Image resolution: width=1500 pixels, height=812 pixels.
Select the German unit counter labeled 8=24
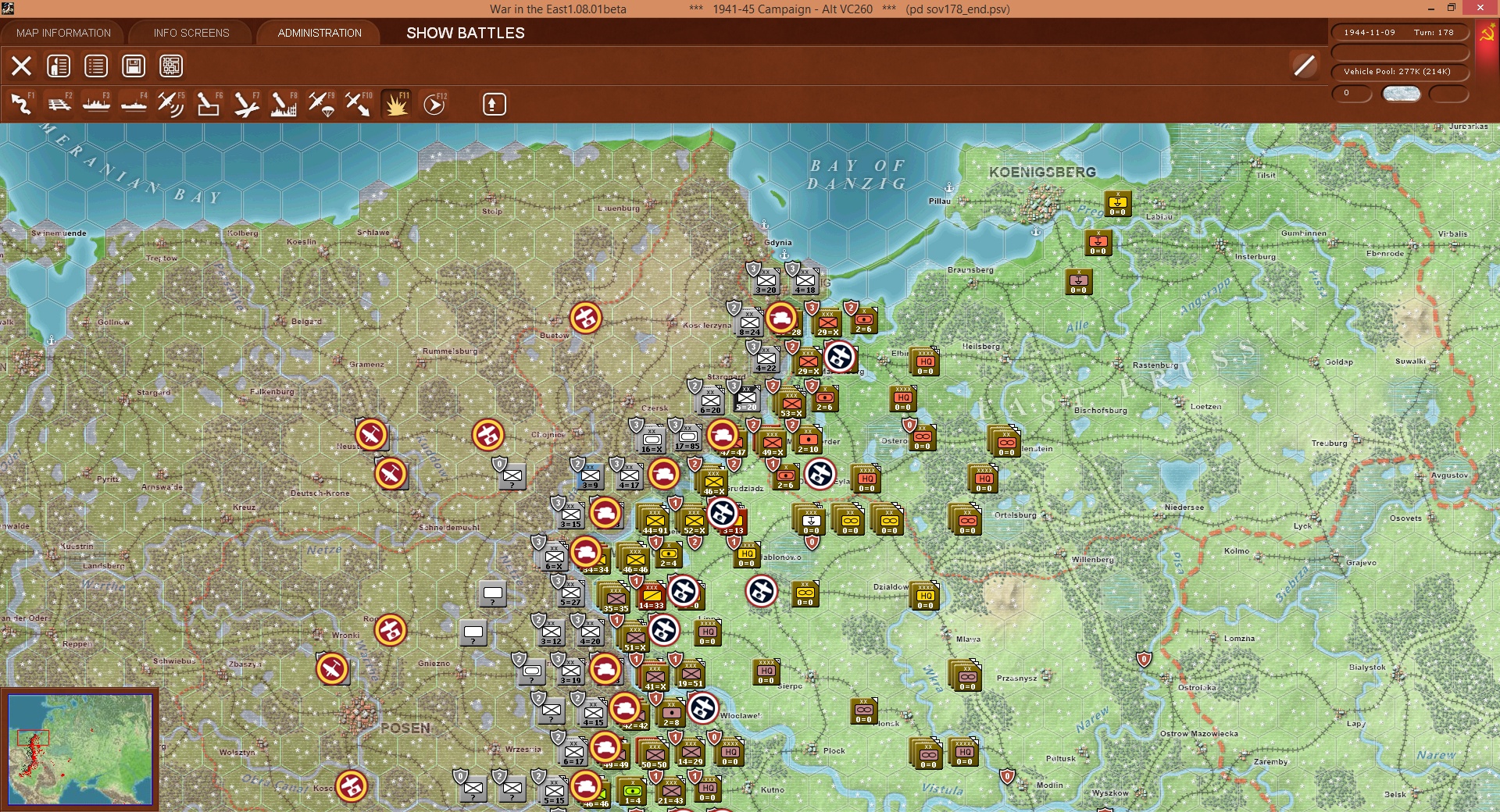pos(749,322)
